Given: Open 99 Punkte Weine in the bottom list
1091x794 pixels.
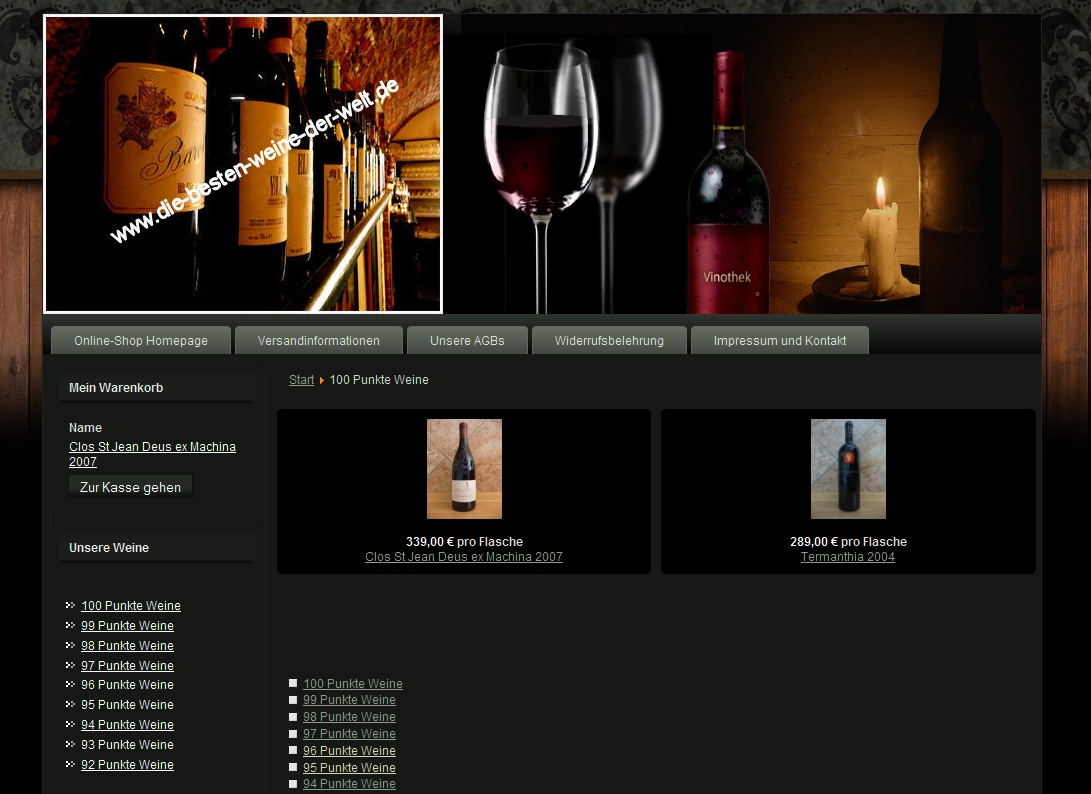Looking at the screenshot, I should coord(349,700).
